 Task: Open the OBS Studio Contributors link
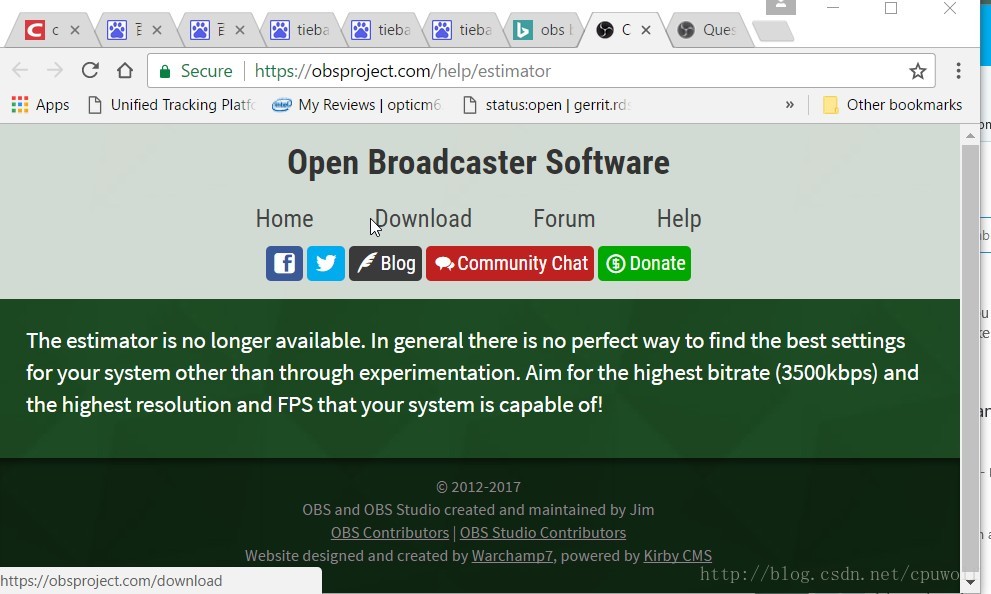coord(543,533)
